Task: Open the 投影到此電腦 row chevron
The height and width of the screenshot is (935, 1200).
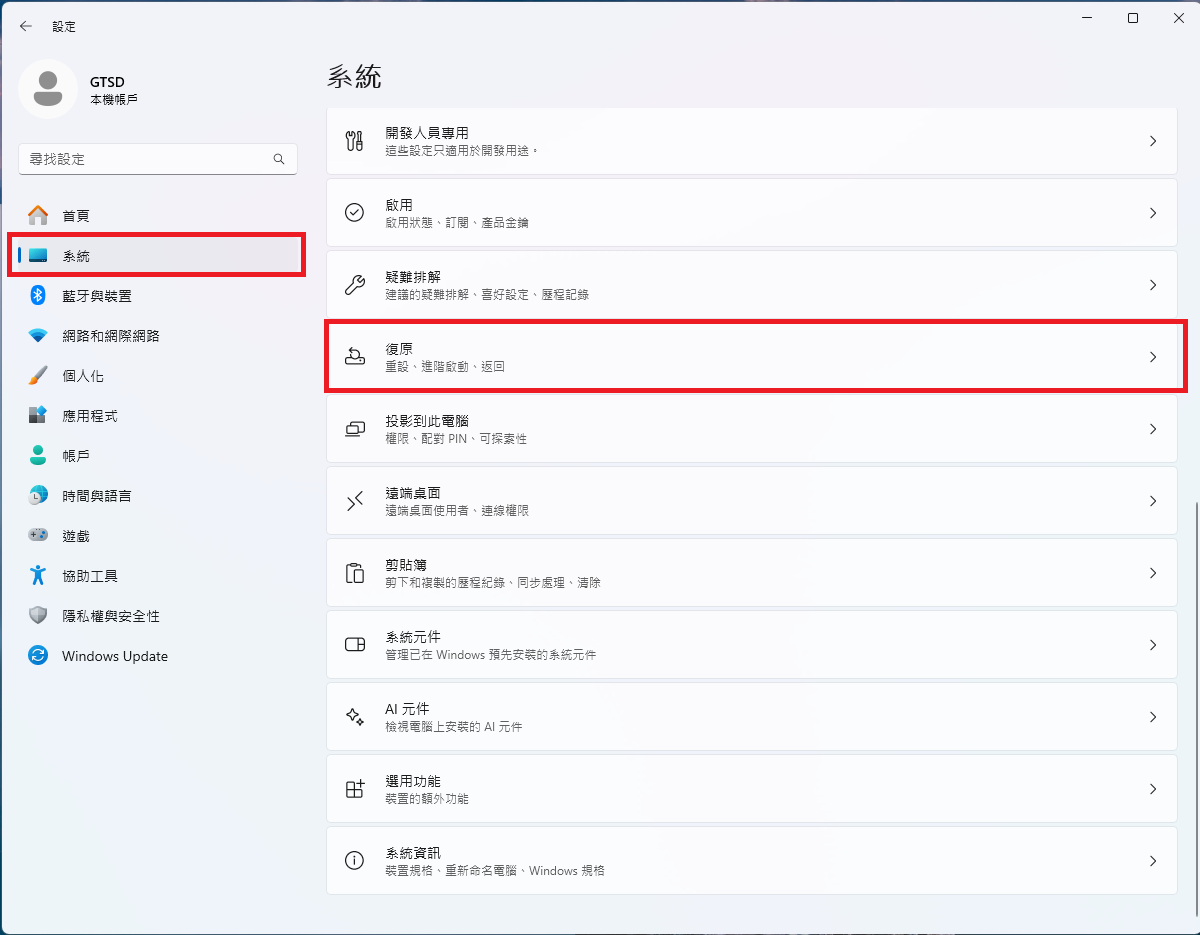Action: (x=1153, y=429)
